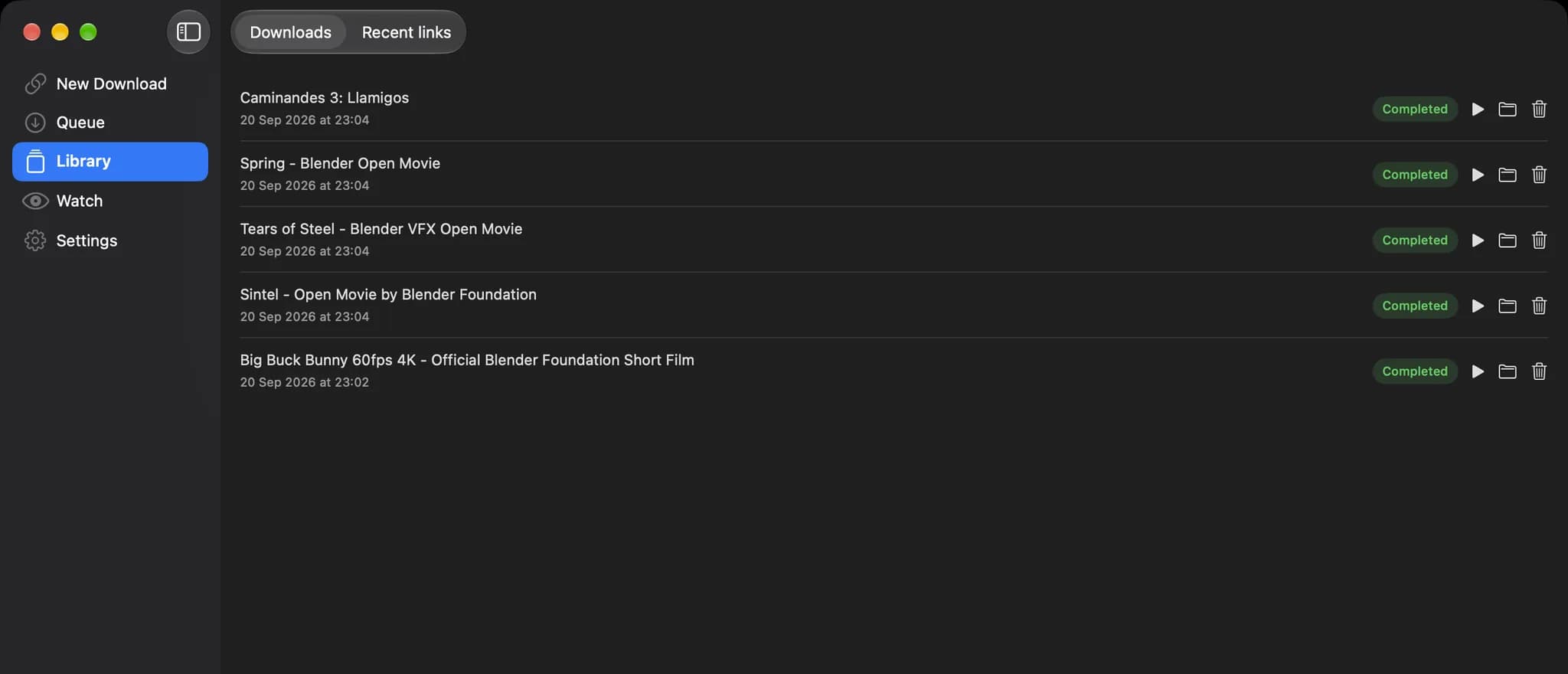Image resolution: width=1568 pixels, height=674 pixels.
Task: Open New Download in sidebar
Action: 110,83
